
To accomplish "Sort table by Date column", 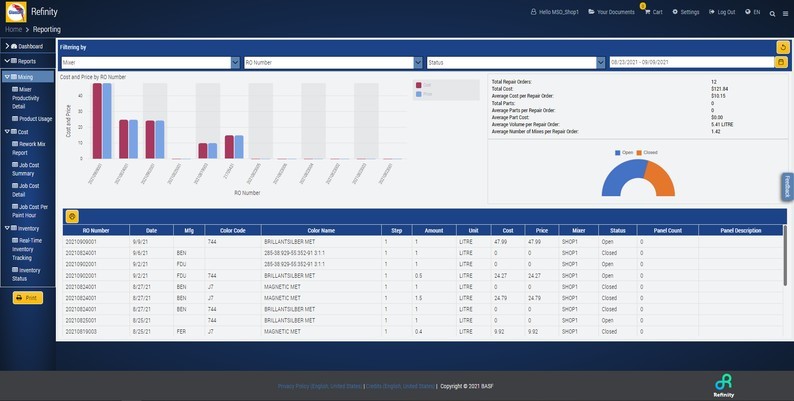I will 151,230.
